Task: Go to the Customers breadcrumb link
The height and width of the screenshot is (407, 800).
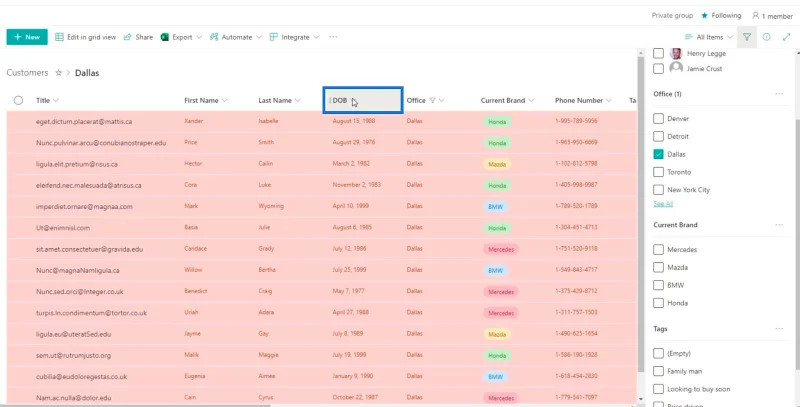Action: pyautogui.click(x=27, y=73)
